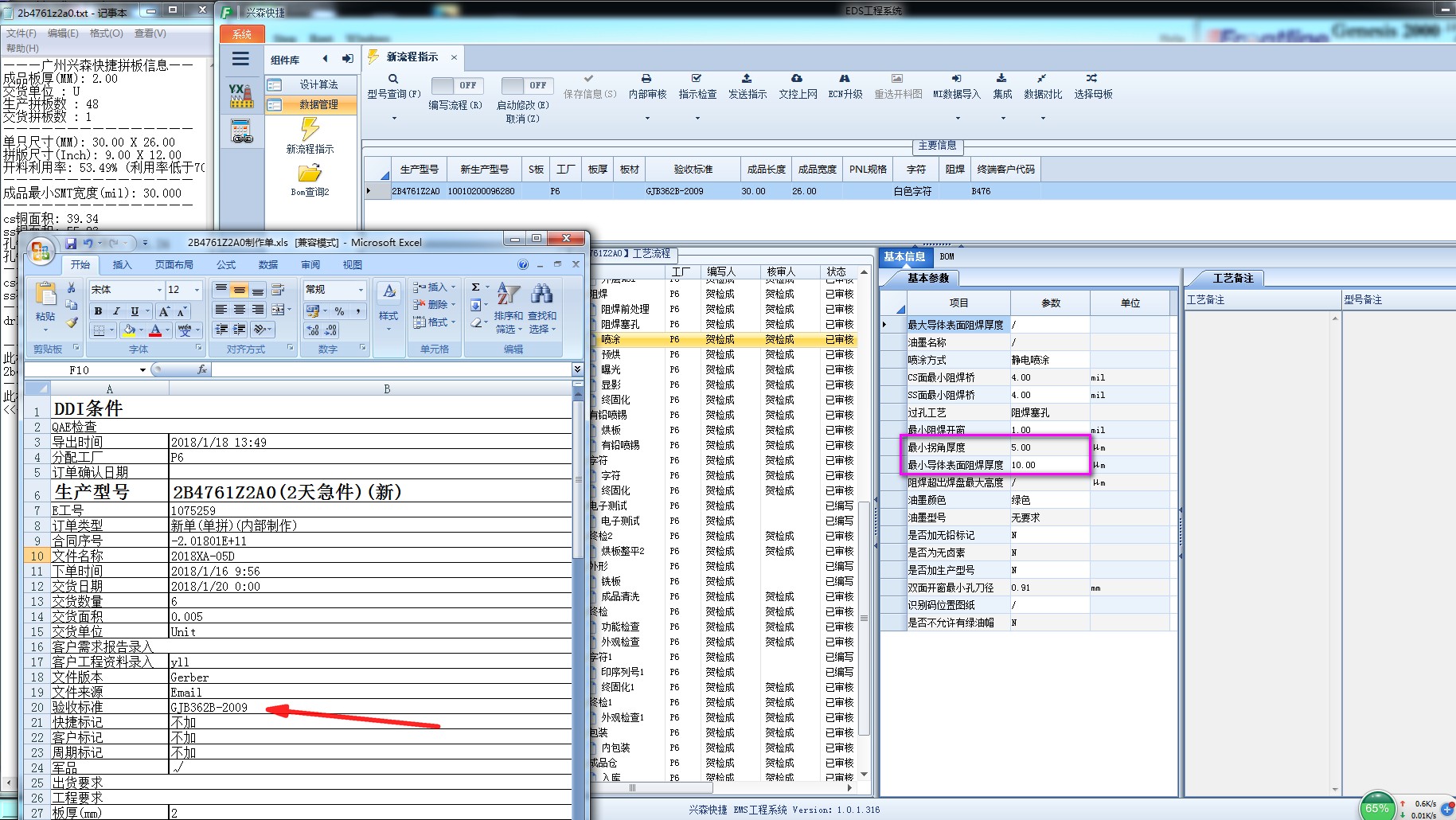This screenshot has height=820, width=1456.
Task: Switch to the 基本信息 tab
Action: point(904,256)
